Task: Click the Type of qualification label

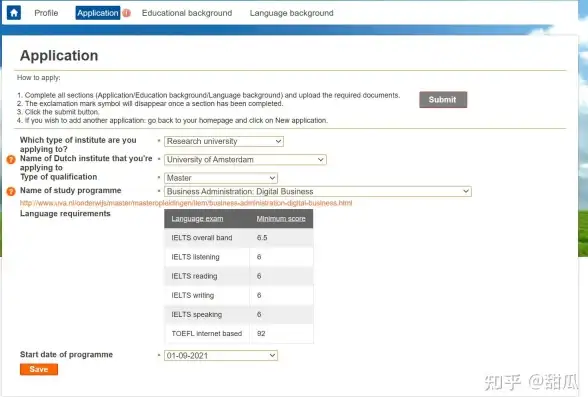Action: [x=58, y=177]
